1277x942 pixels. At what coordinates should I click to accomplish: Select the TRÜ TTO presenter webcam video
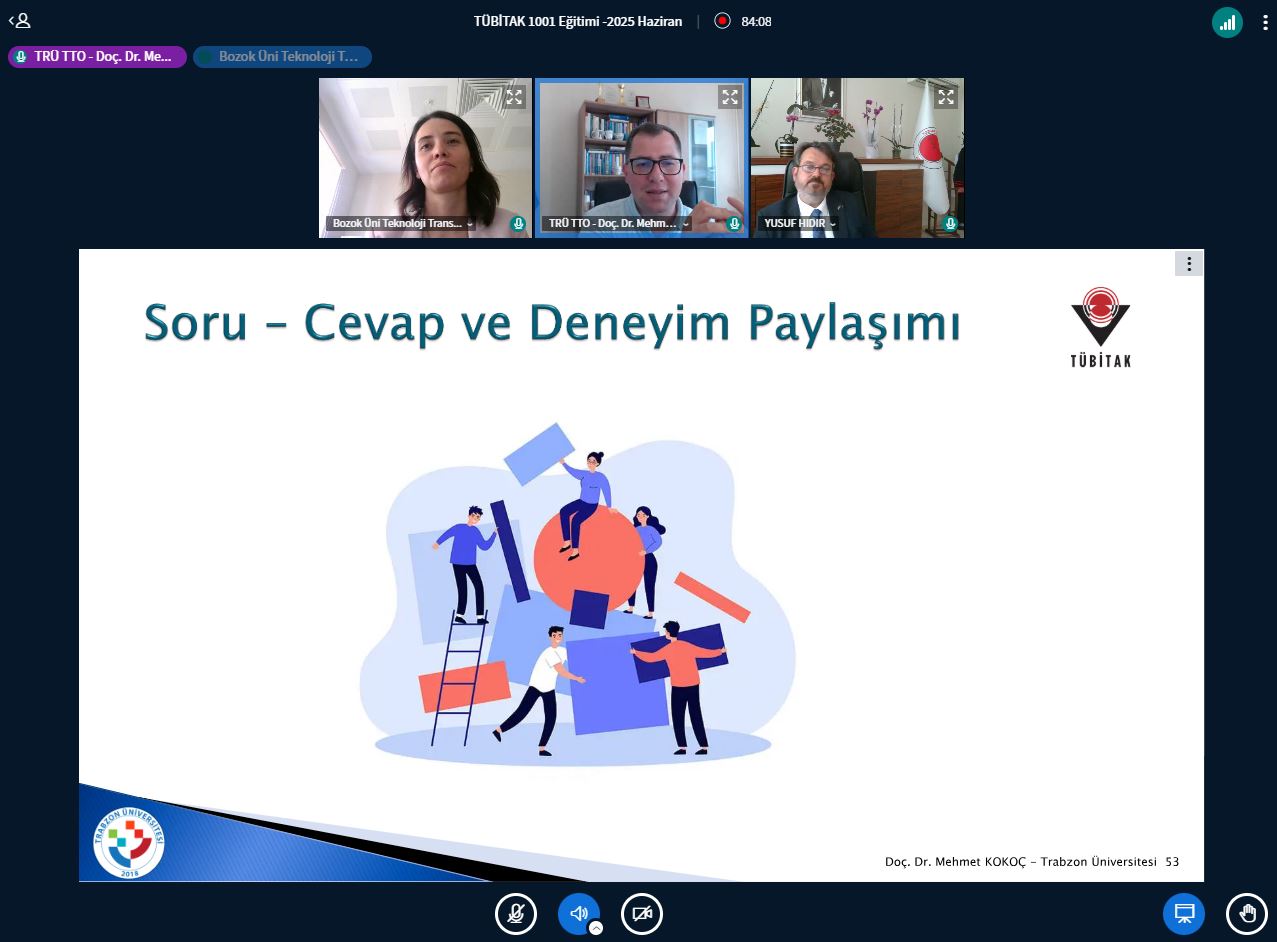tap(641, 158)
